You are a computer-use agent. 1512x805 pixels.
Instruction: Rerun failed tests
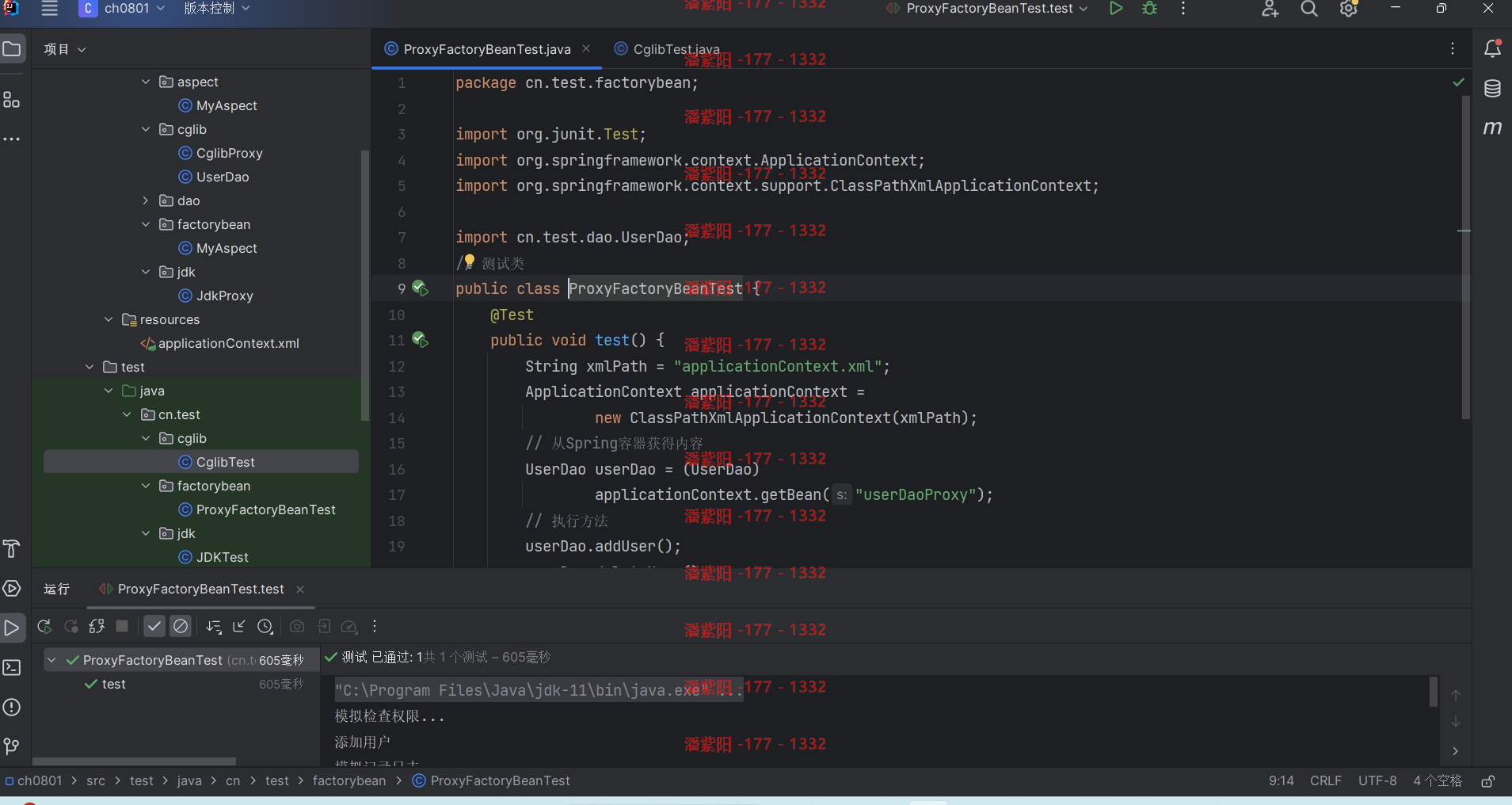pyautogui.click(x=71, y=627)
